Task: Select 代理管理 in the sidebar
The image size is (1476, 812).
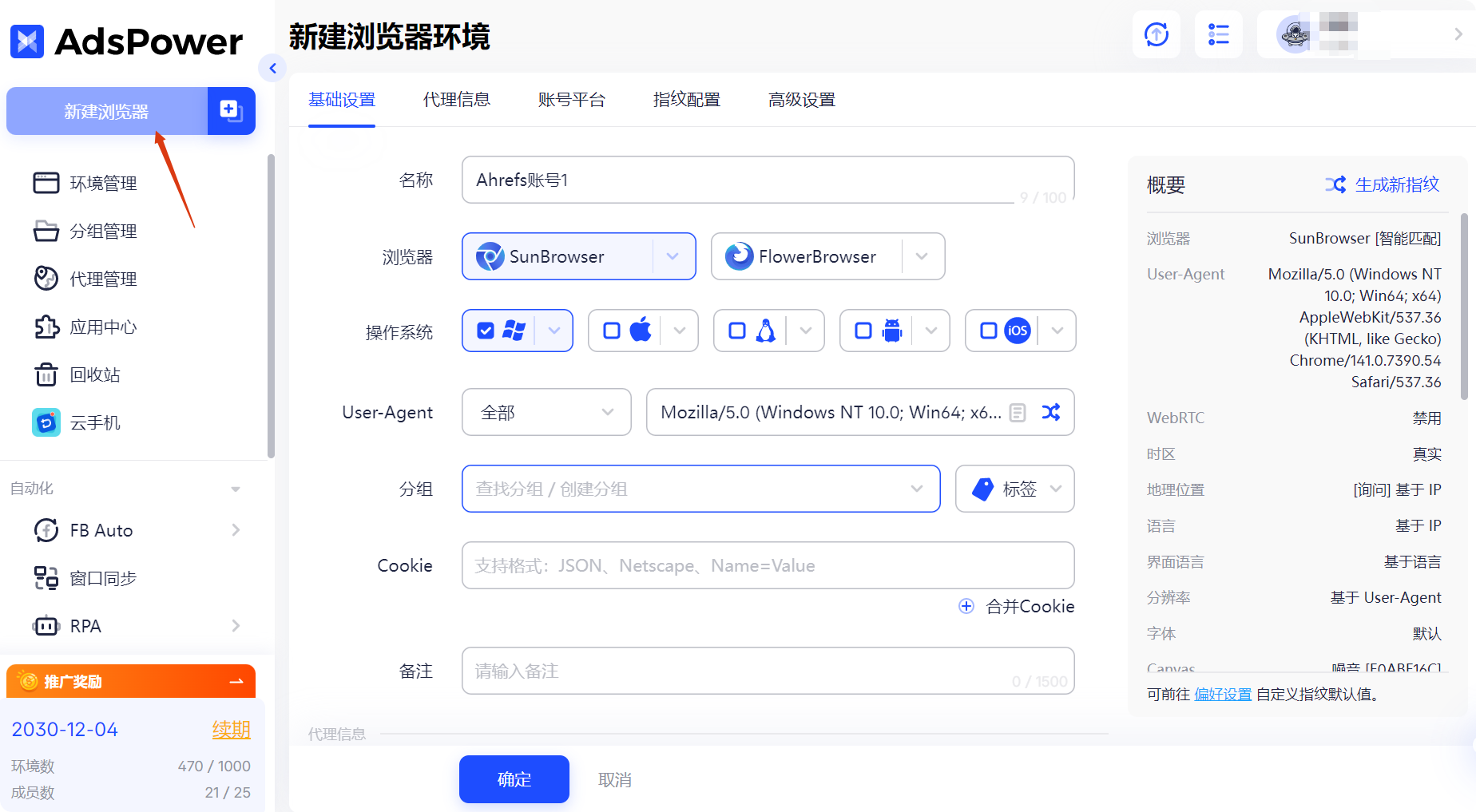Action: (104, 279)
